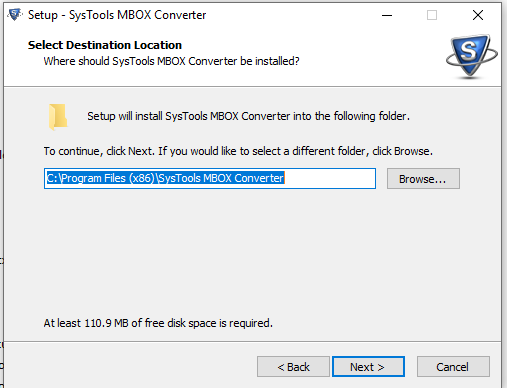
Task: Click the "Setup - SysTools MBOX Converter" title text
Action: coord(117,15)
